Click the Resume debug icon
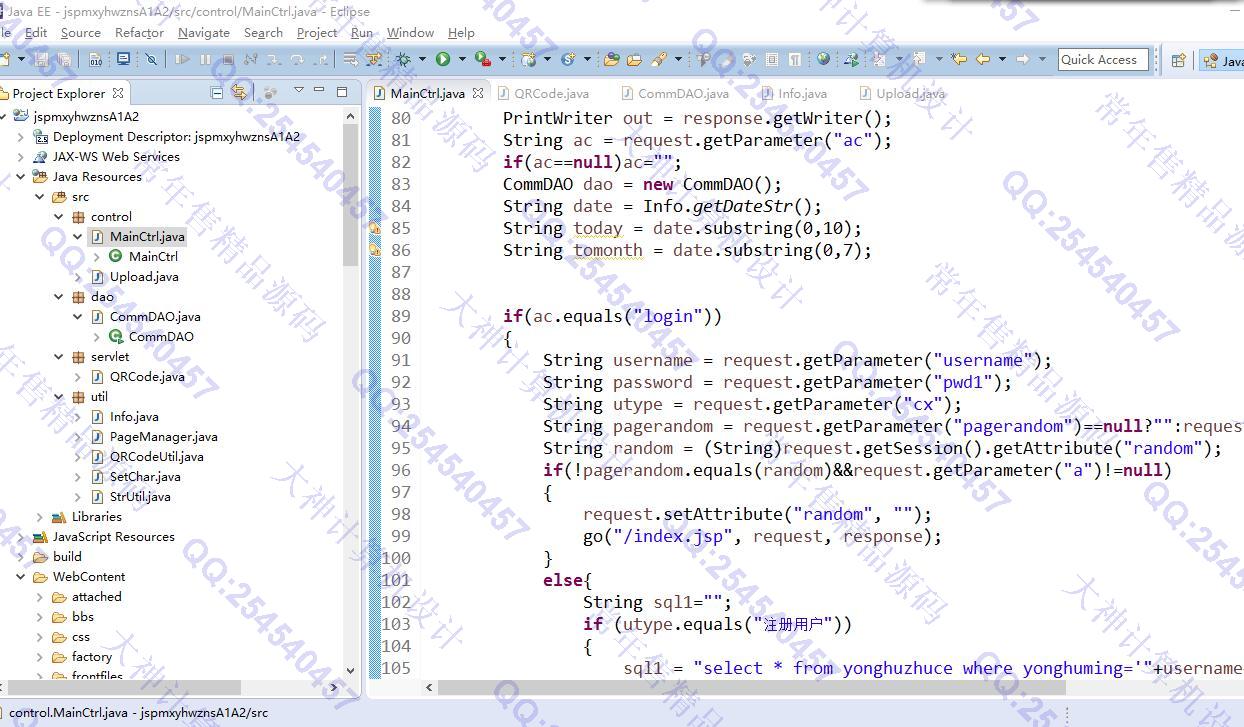This screenshot has width=1244, height=727. (x=182, y=59)
